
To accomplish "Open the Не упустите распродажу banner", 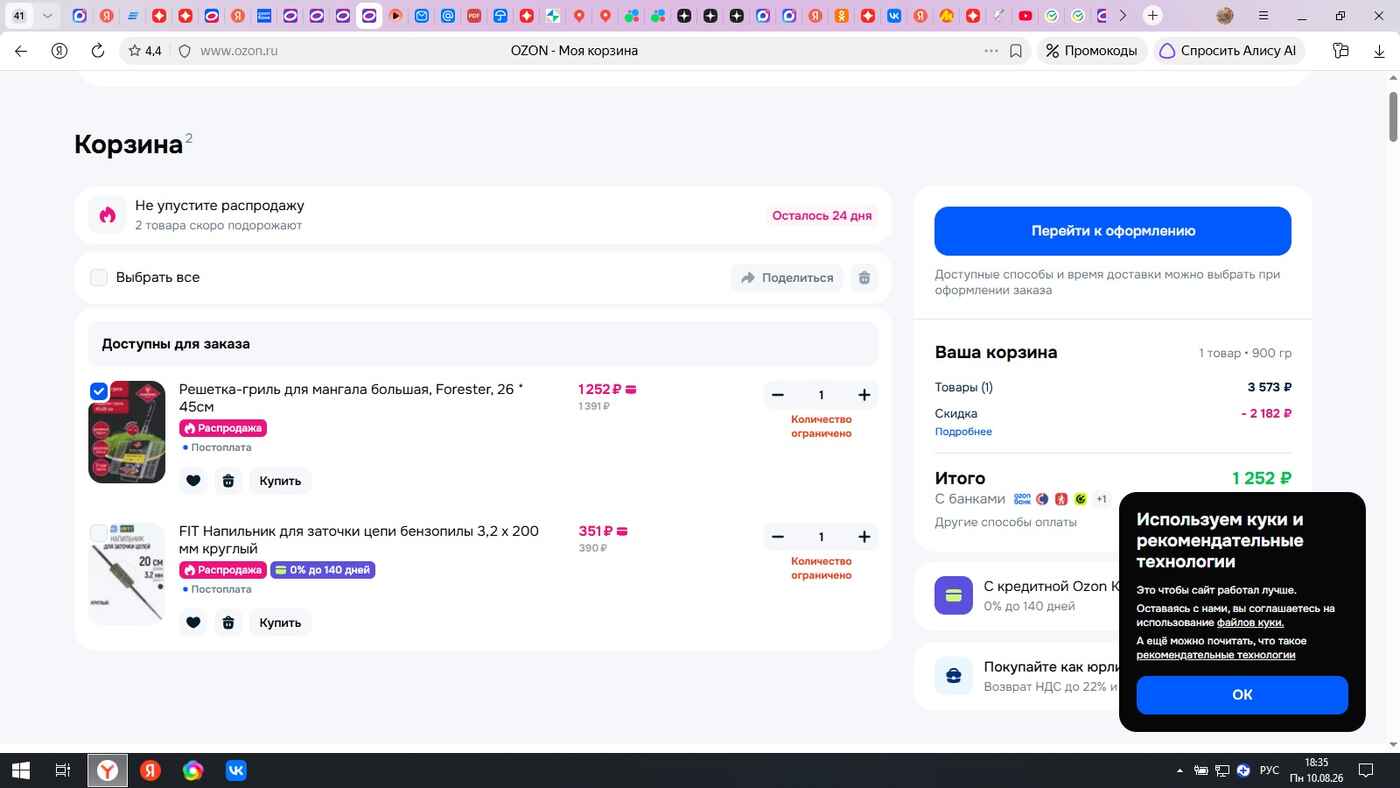I will [483, 215].
